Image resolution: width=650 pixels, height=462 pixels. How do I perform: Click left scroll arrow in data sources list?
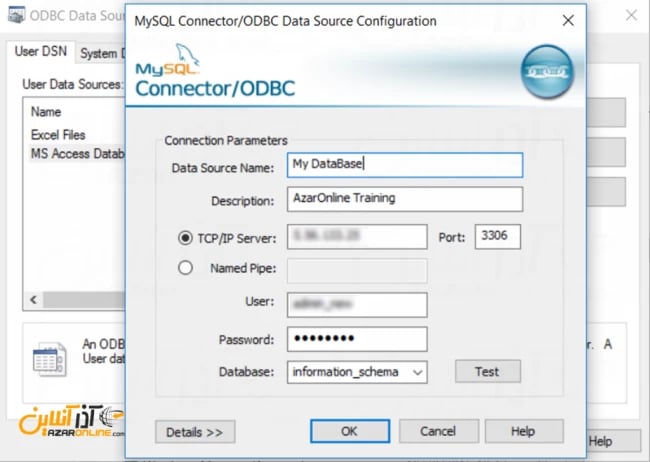click(34, 299)
